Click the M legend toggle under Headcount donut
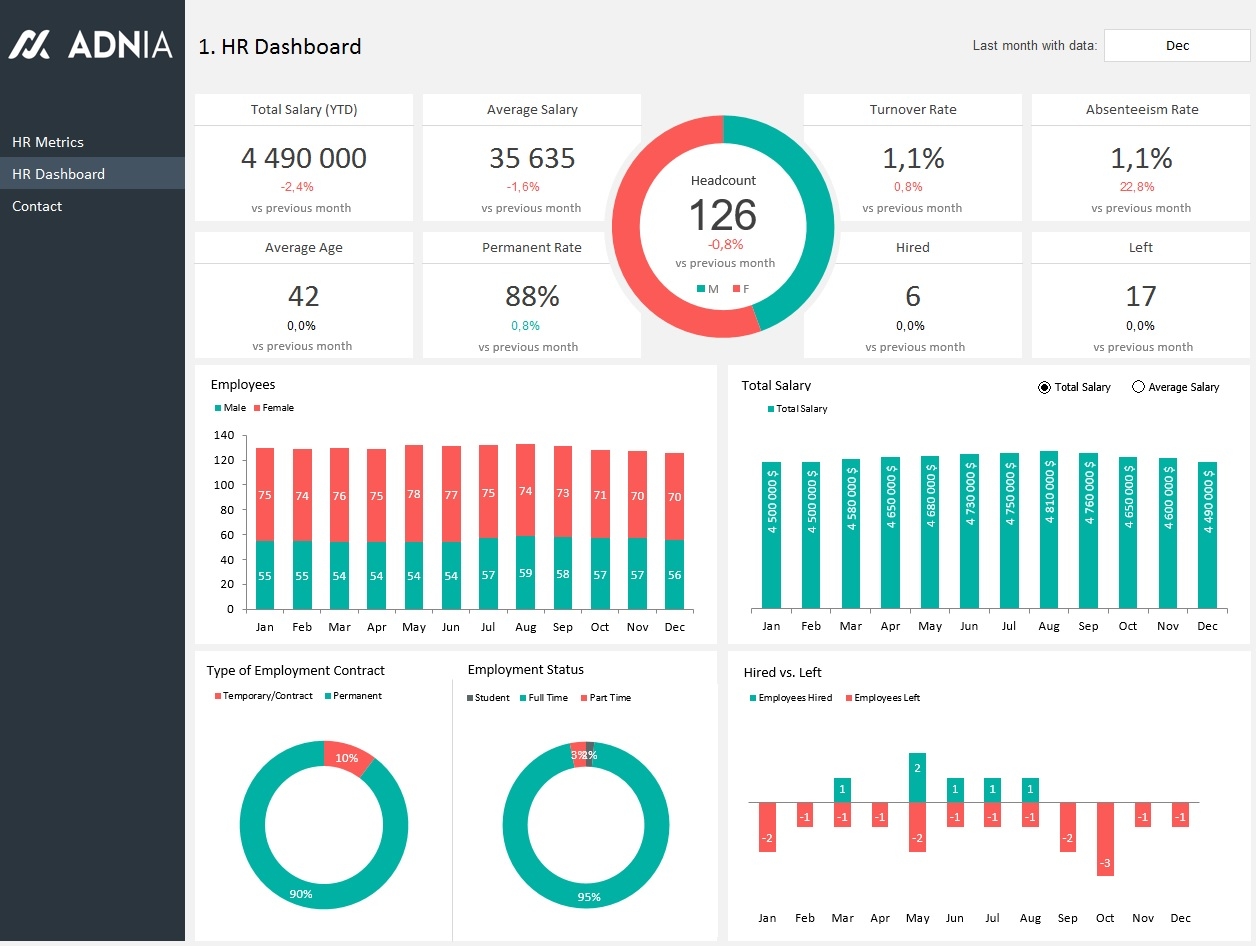The image size is (1256, 946). (701, 287)
